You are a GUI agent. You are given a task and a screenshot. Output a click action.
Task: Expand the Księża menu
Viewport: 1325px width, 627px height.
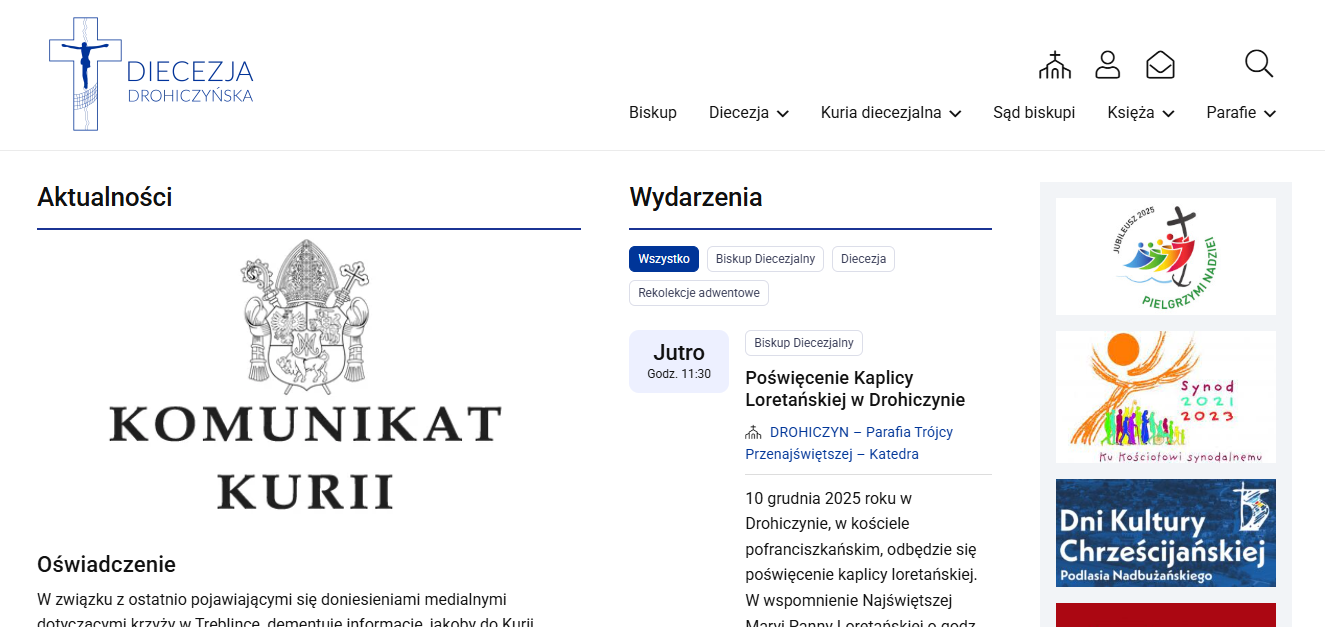[x=1141, y=113]
